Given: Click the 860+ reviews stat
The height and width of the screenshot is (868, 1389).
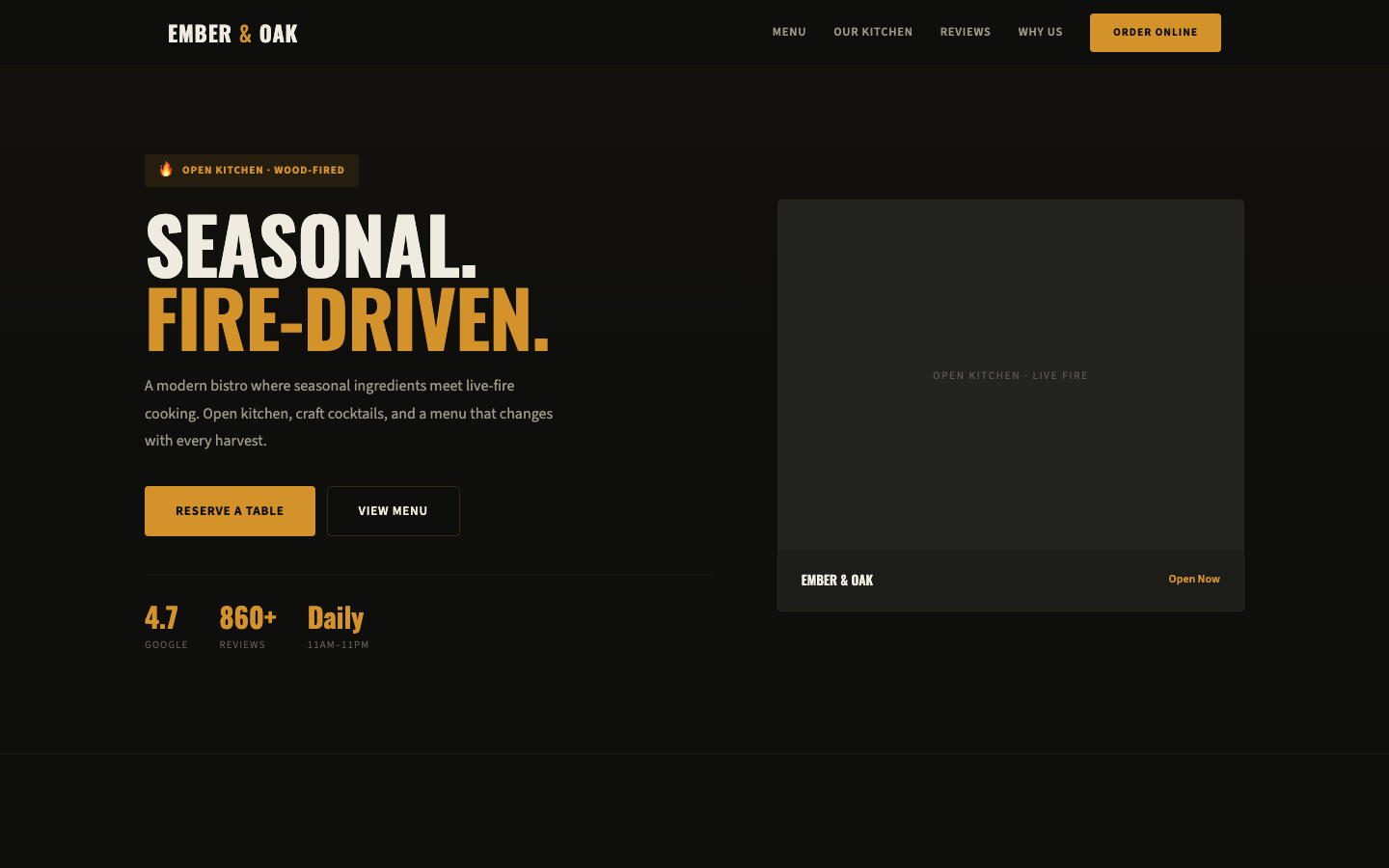Looking at the screenshot, I should point(247,617).
